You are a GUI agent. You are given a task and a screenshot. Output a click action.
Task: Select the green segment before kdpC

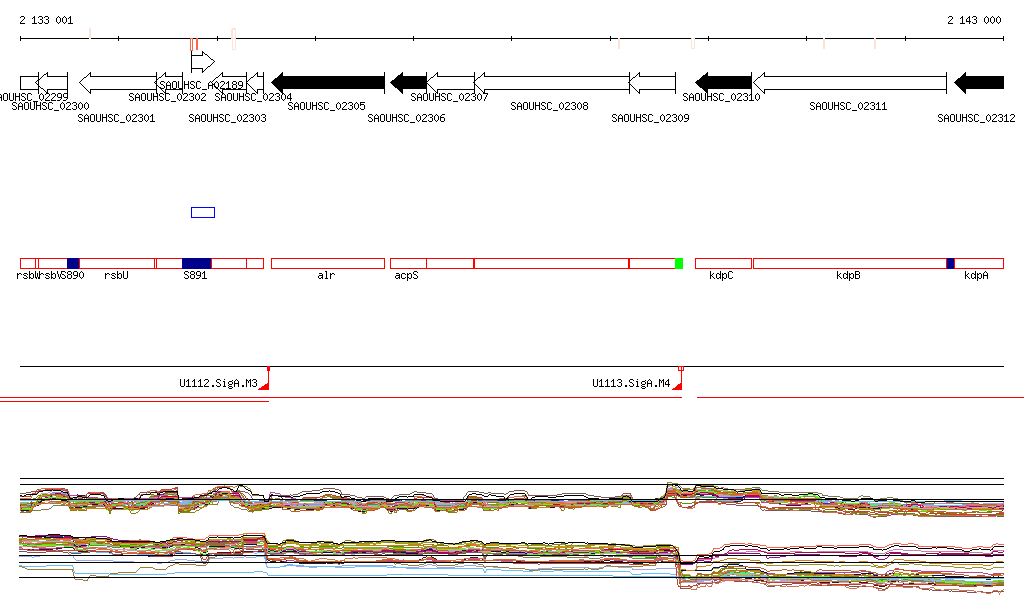coord(679,263)
